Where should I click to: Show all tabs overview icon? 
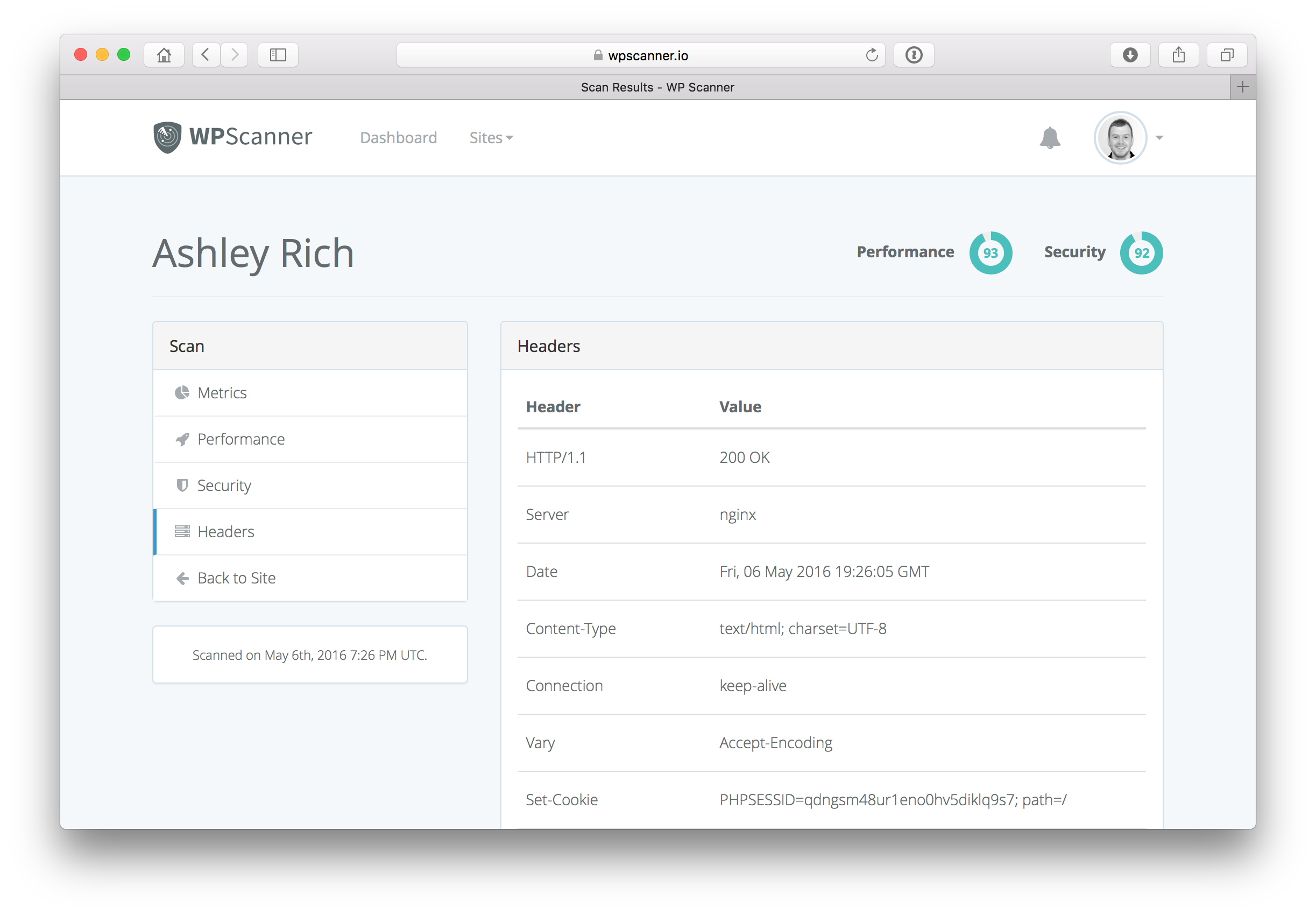1227,55
